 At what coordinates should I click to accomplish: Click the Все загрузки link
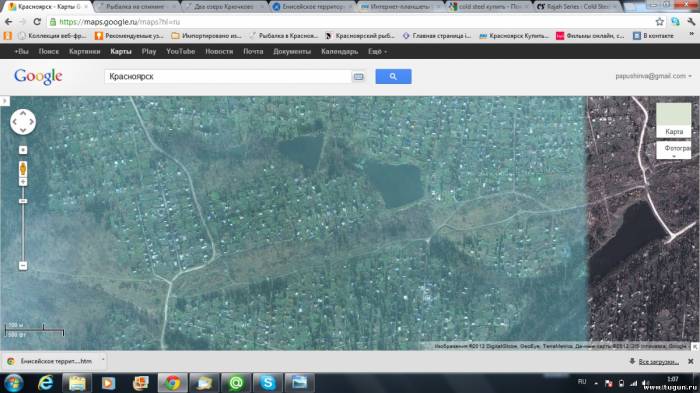click(658, 361)
